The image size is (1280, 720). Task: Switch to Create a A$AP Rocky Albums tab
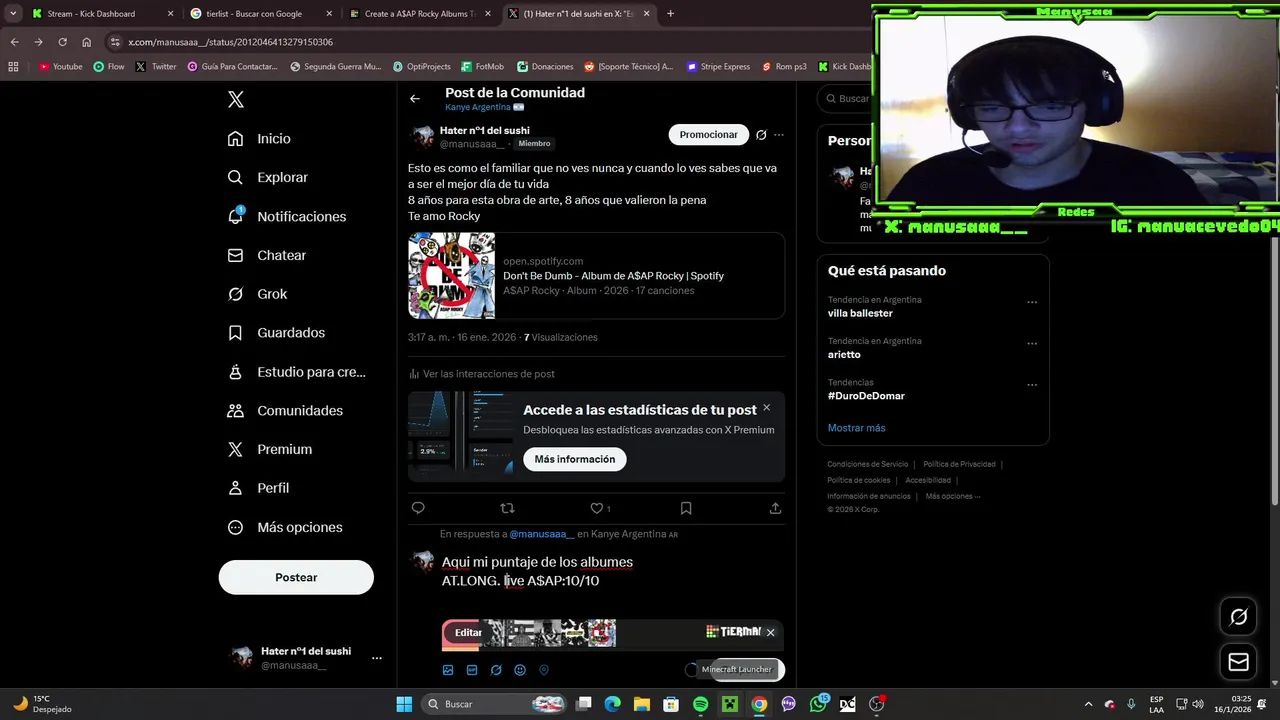pyautogui.click(x=418, y=14)
